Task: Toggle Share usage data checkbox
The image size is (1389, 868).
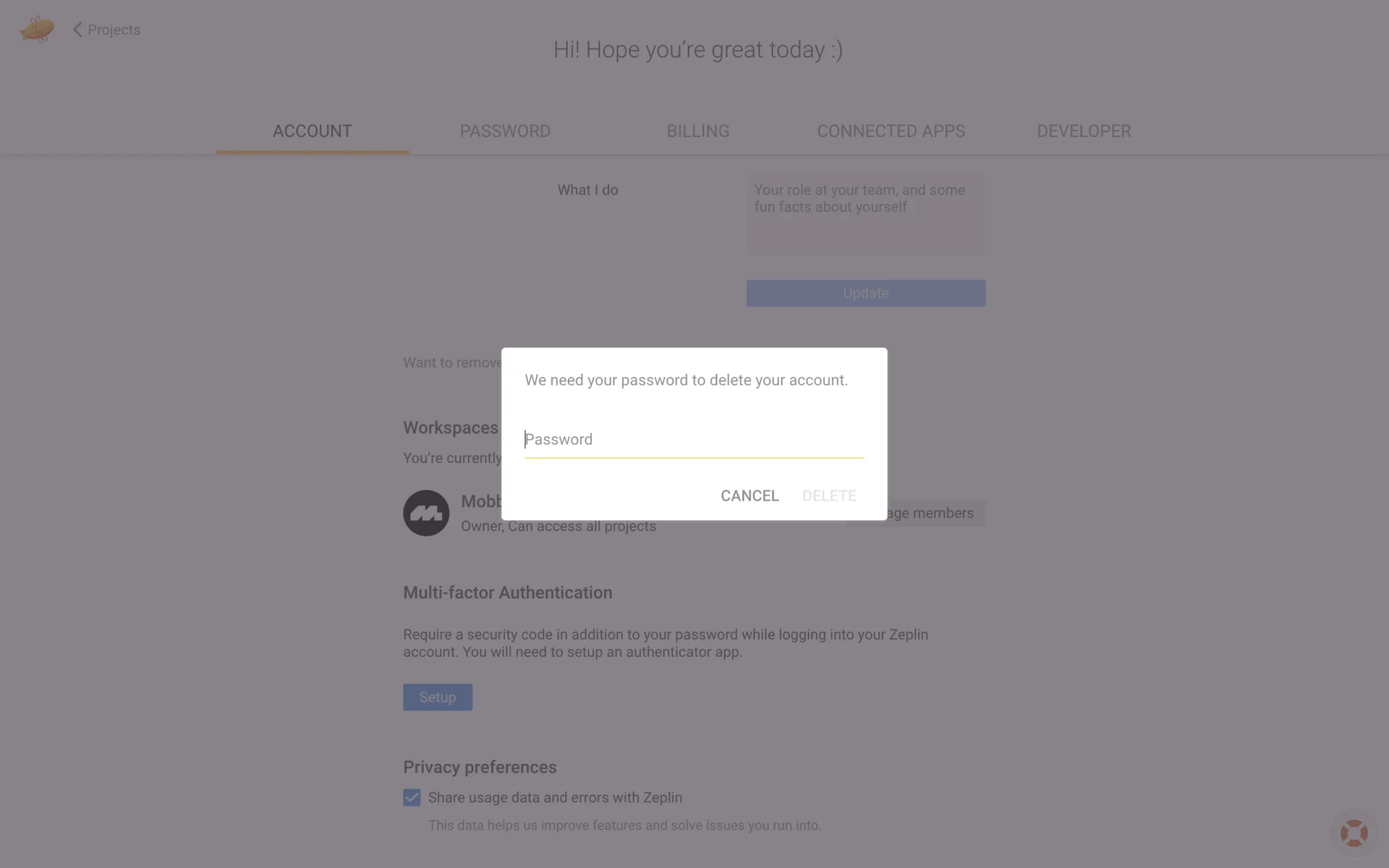Action: click(412, 797)
